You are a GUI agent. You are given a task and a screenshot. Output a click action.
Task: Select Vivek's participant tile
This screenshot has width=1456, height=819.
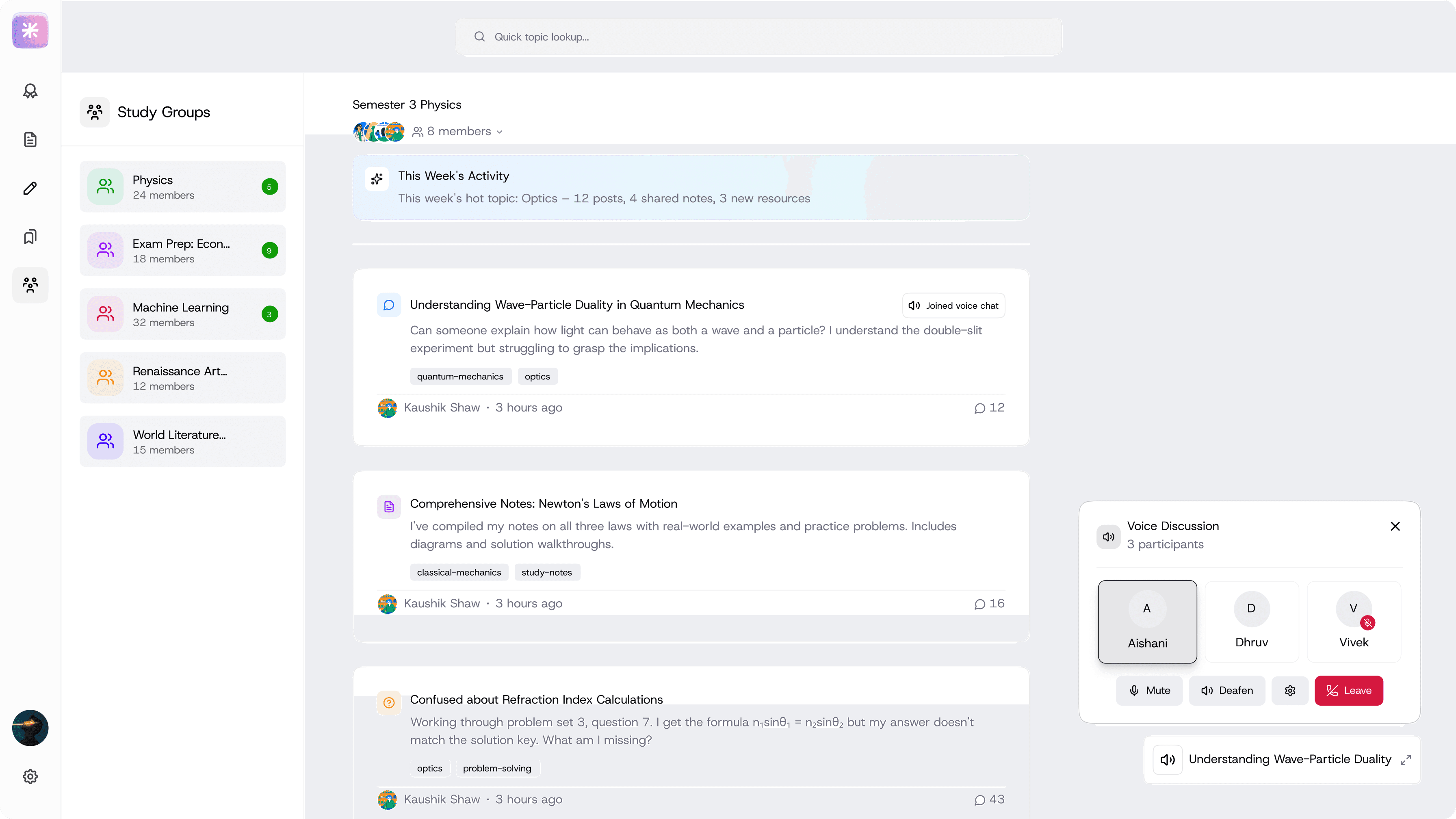1354,622
